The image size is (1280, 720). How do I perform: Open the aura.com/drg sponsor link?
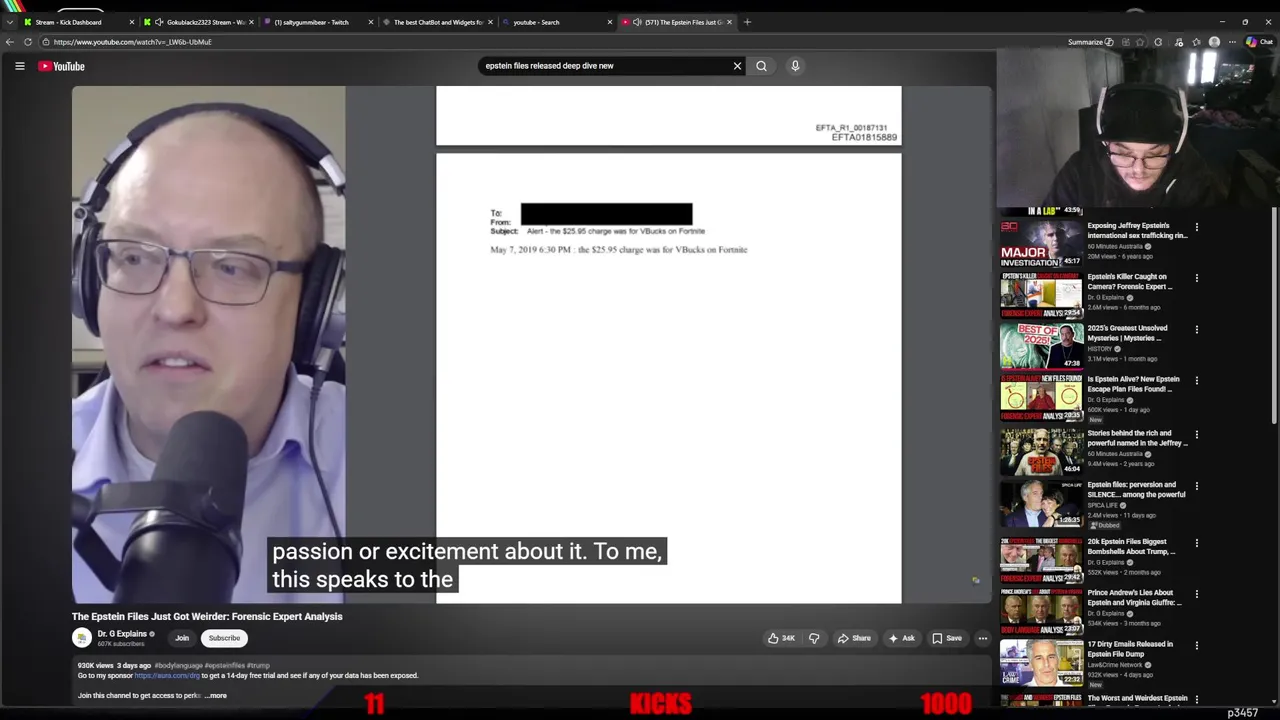tap(167, 676)
